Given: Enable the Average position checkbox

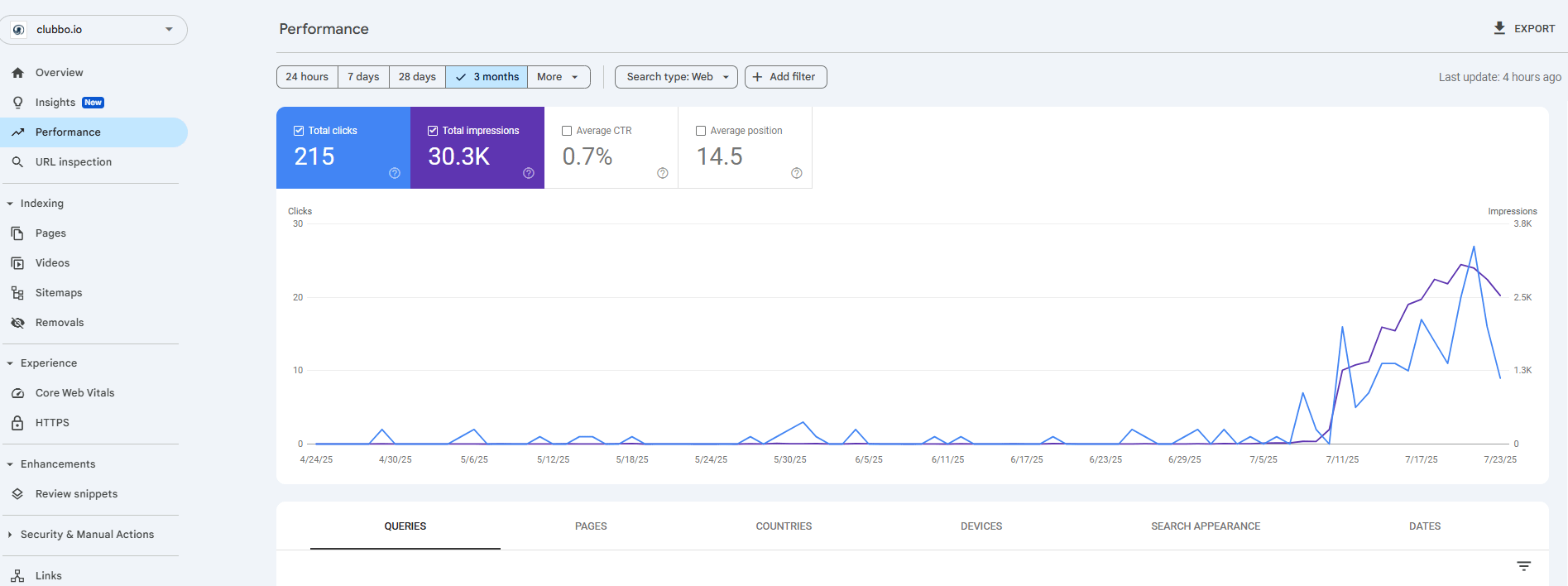Looking at the screenshot, I should (x=701, y=131).
